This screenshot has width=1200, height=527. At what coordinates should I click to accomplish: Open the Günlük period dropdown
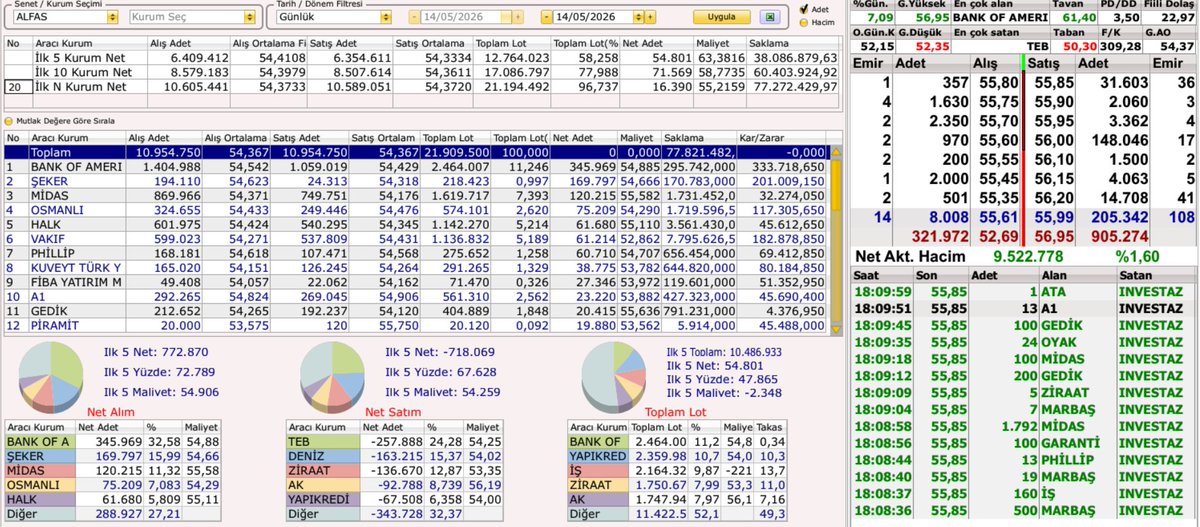tap(385, 17)
